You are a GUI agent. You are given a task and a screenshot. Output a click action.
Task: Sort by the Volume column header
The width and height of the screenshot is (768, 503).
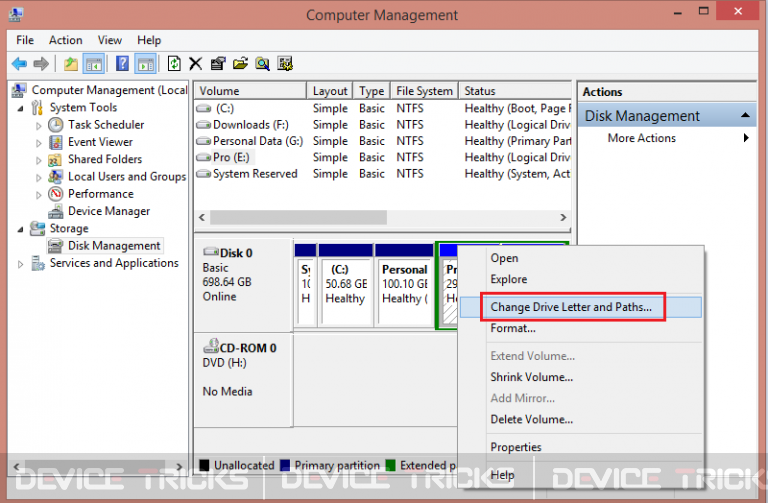(250, 91)
